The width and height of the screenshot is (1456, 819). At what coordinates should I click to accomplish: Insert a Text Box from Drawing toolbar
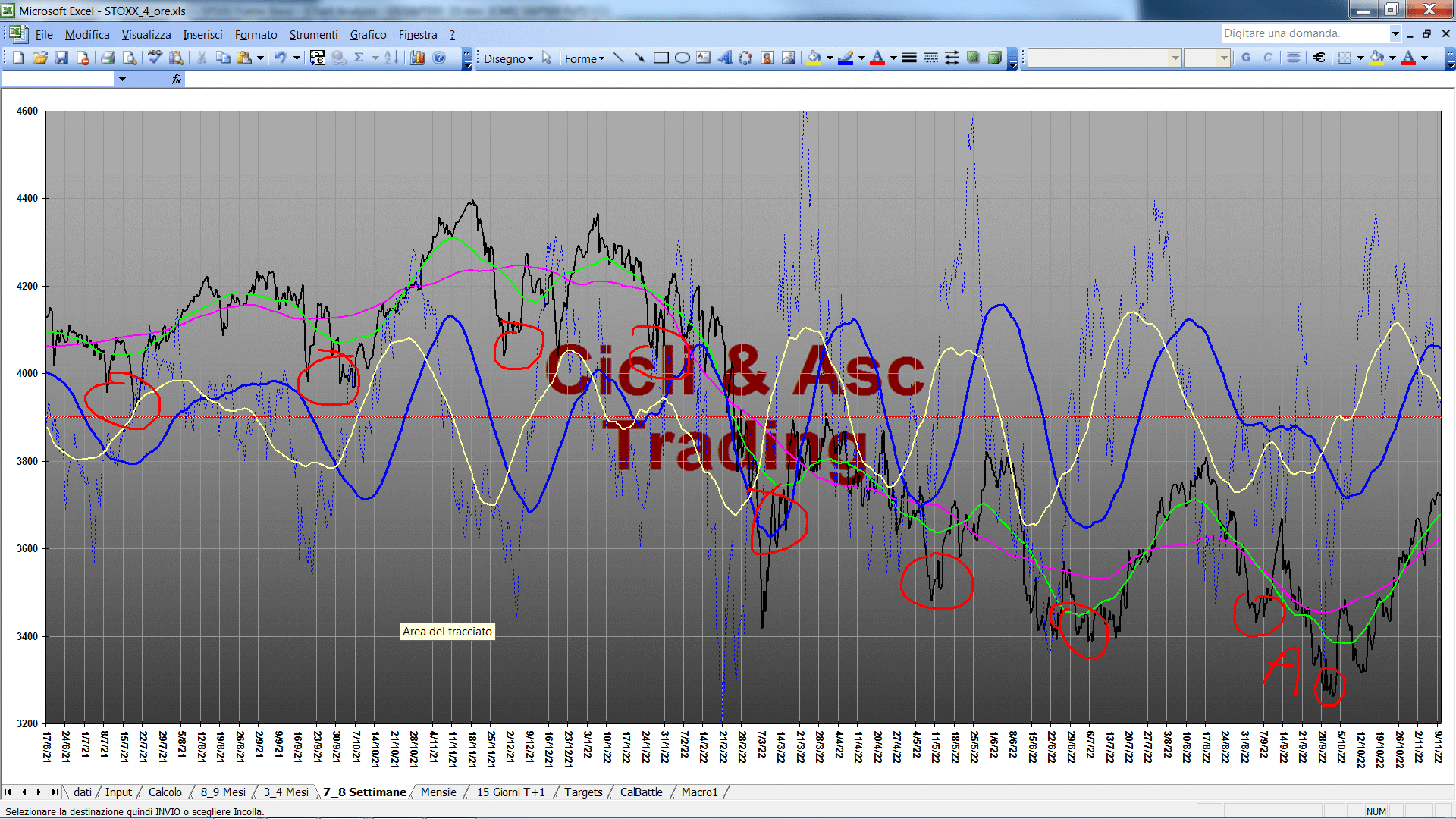tap(703, 58)
